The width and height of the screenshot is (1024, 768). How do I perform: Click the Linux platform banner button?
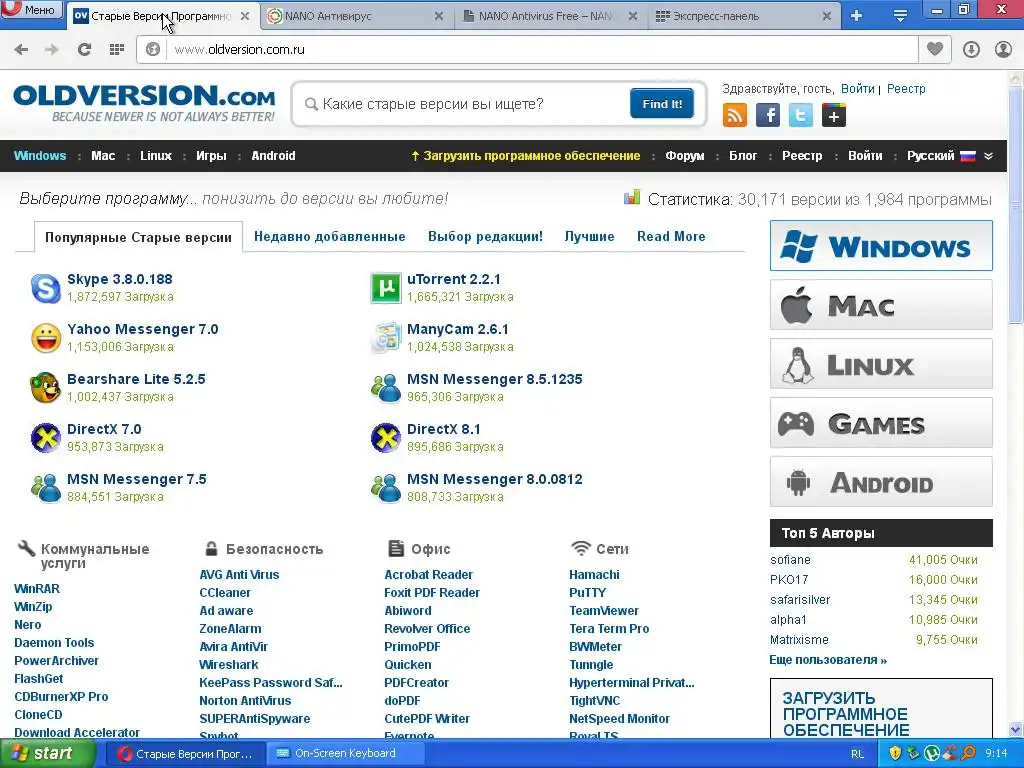pos(881,364)
